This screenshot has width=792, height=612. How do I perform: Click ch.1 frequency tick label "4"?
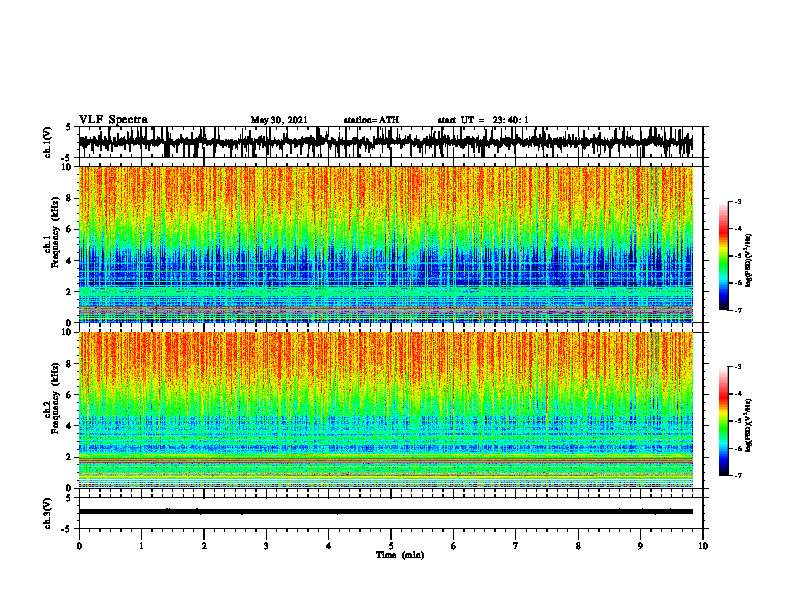tap(69, 261)
